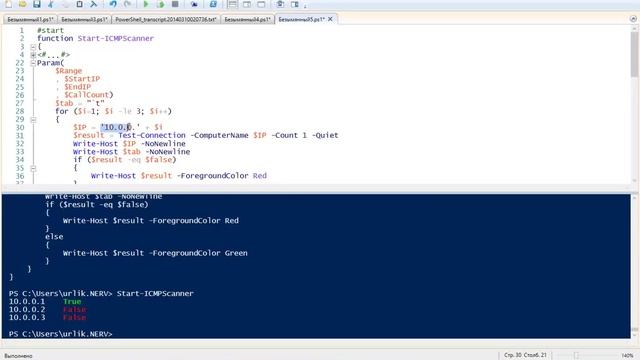Image resolution: width=640 pixels, height=360 pixels.
Task: Start PowerShell.exe in a separate window
Action: tap(213, 4)
